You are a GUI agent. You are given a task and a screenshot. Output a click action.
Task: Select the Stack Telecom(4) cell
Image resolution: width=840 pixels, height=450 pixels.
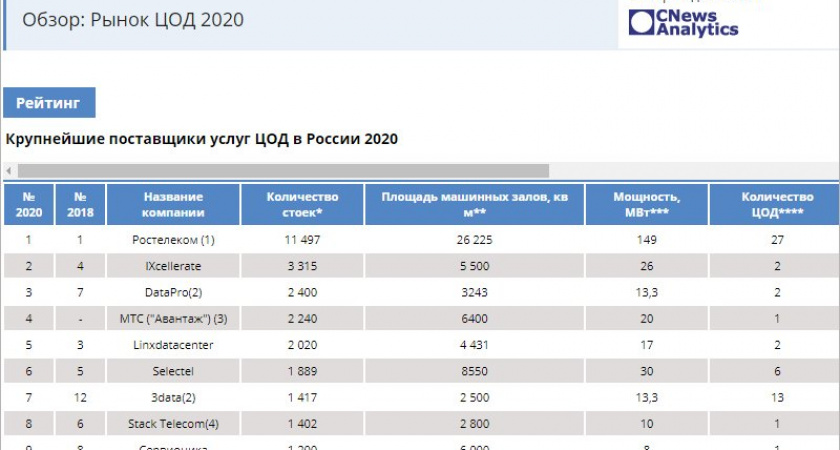[173, 424]
